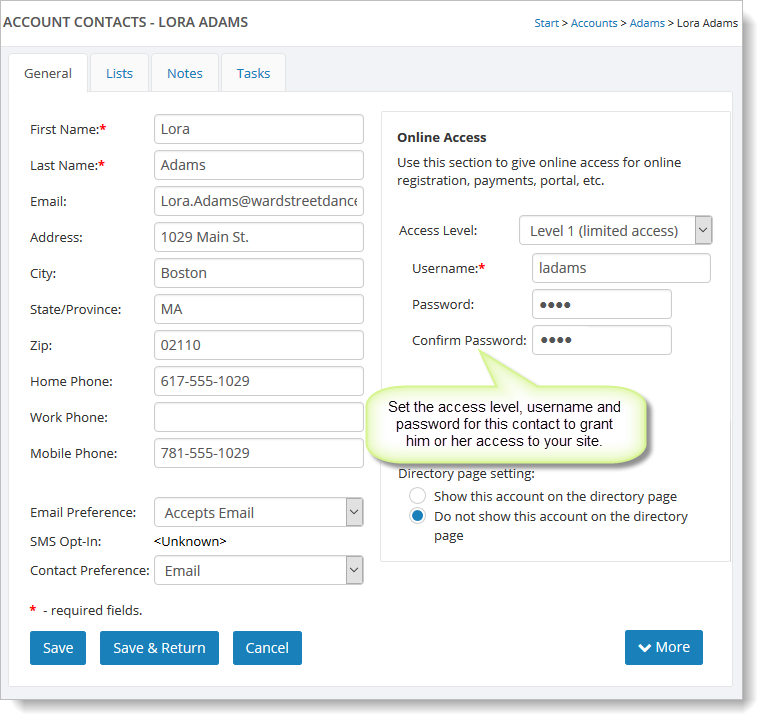Open the Adams breadcrumb link
This screenshot has width=768, height=725.
point(647,23)
